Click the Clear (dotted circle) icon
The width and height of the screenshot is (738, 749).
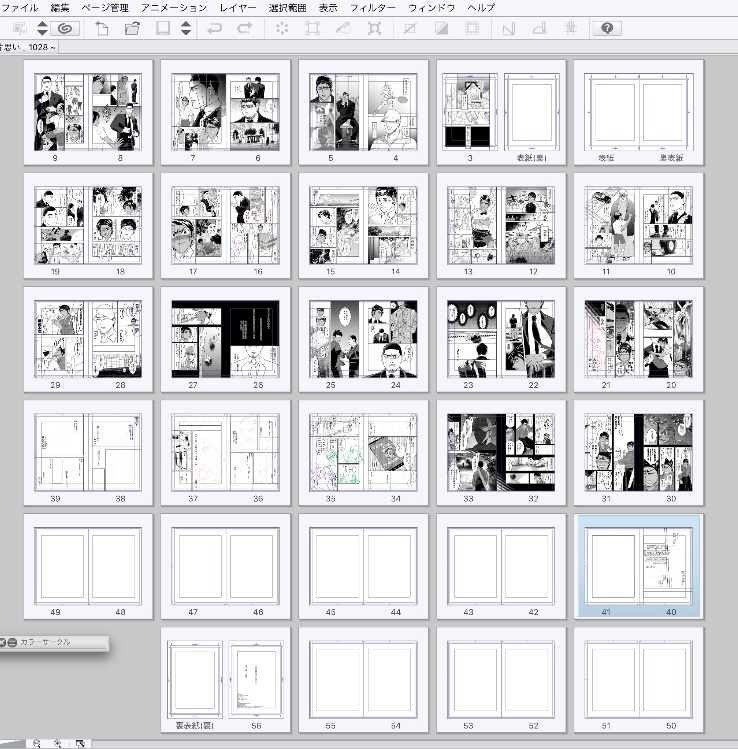point(282,28)
